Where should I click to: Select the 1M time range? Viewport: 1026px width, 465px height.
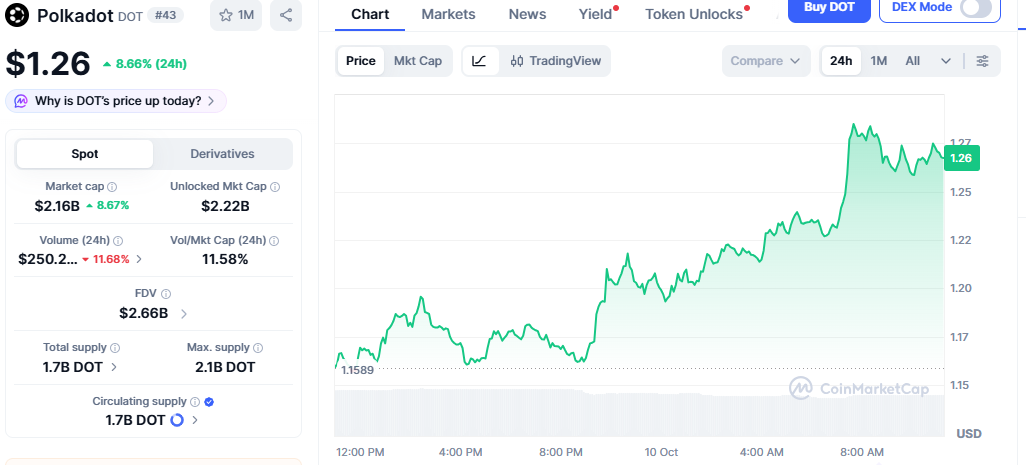pos(878,61)
